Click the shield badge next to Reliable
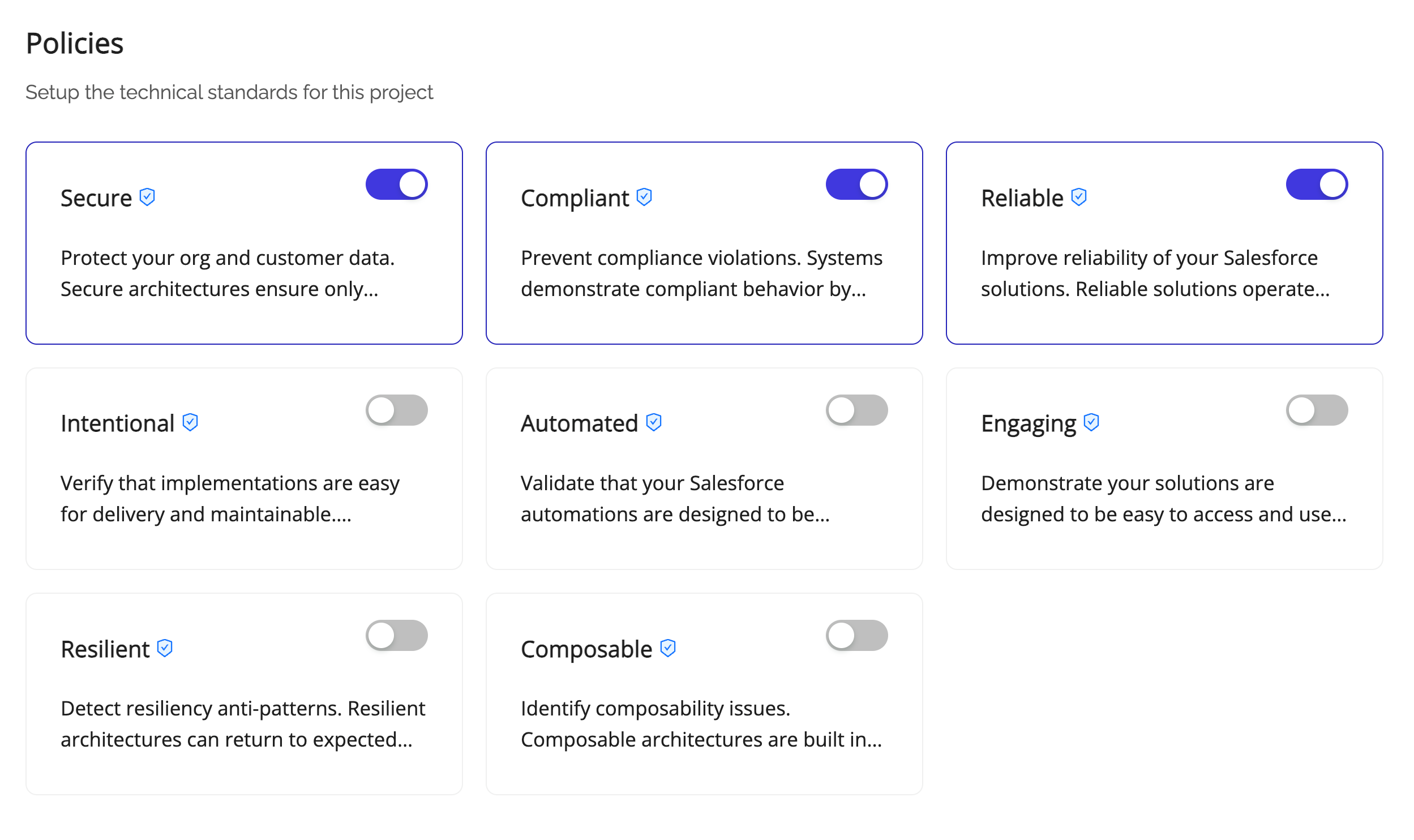Screen dimensions: 1414x840 pos(1078,197)
